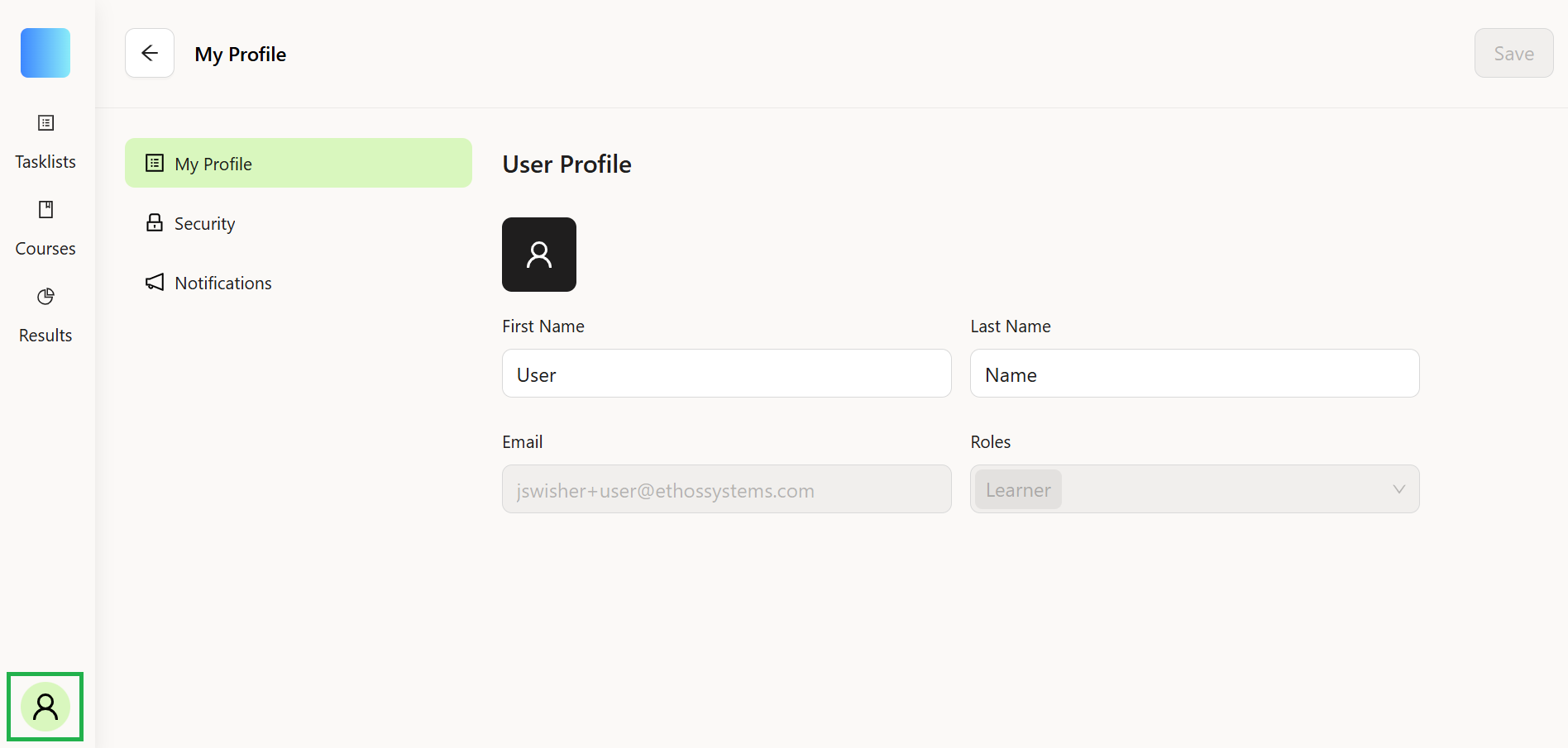This screenshot has height=748, width=1568.
Task: Click the Save button
Action: [1513, 53]
